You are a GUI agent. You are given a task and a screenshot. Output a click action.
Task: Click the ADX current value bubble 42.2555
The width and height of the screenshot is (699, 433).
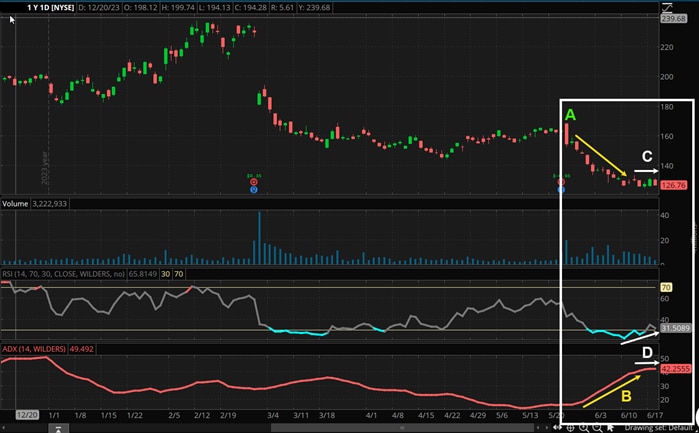pyautogui.click(x=676, y=369)
